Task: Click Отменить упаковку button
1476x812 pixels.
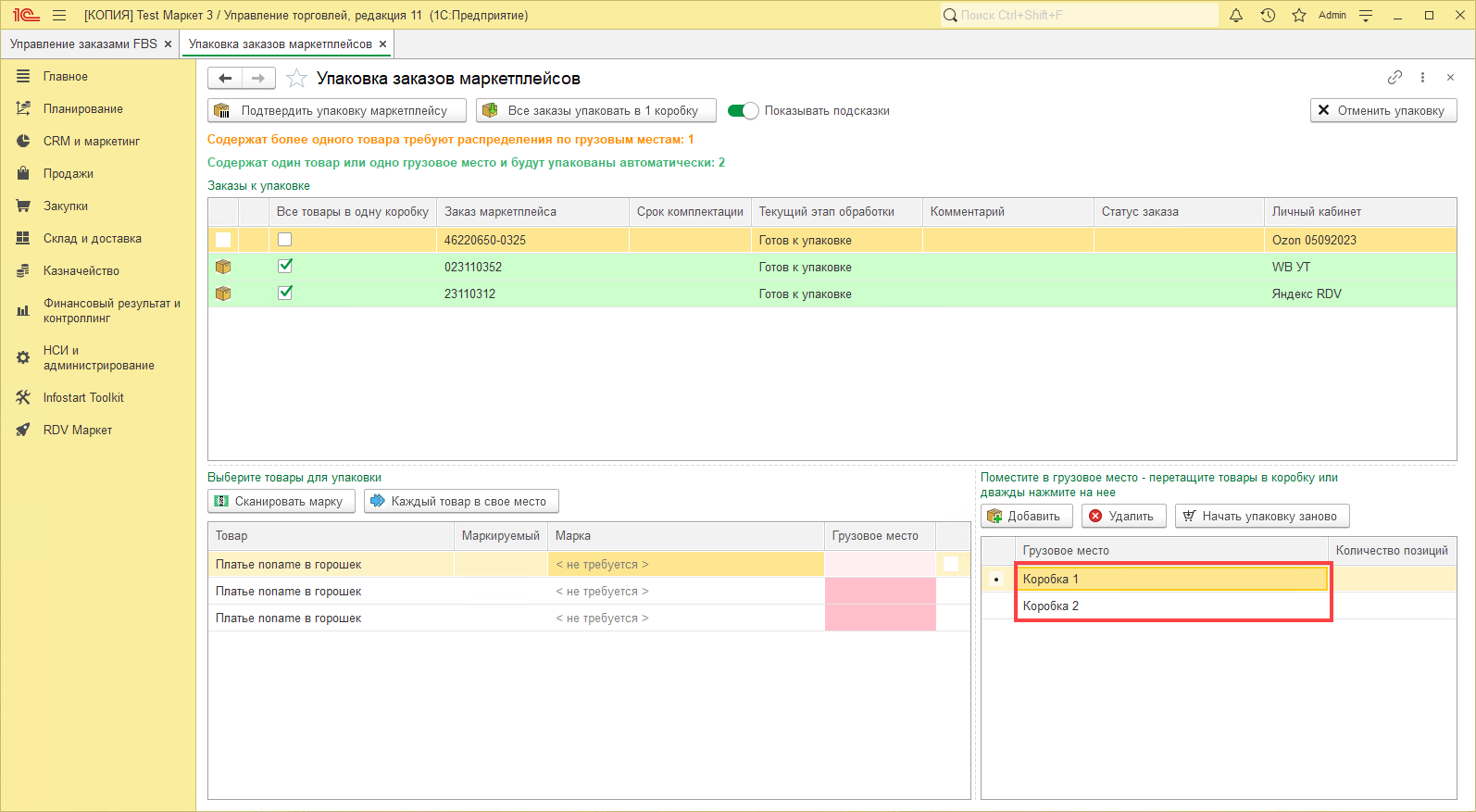Action: [1382, 111]
